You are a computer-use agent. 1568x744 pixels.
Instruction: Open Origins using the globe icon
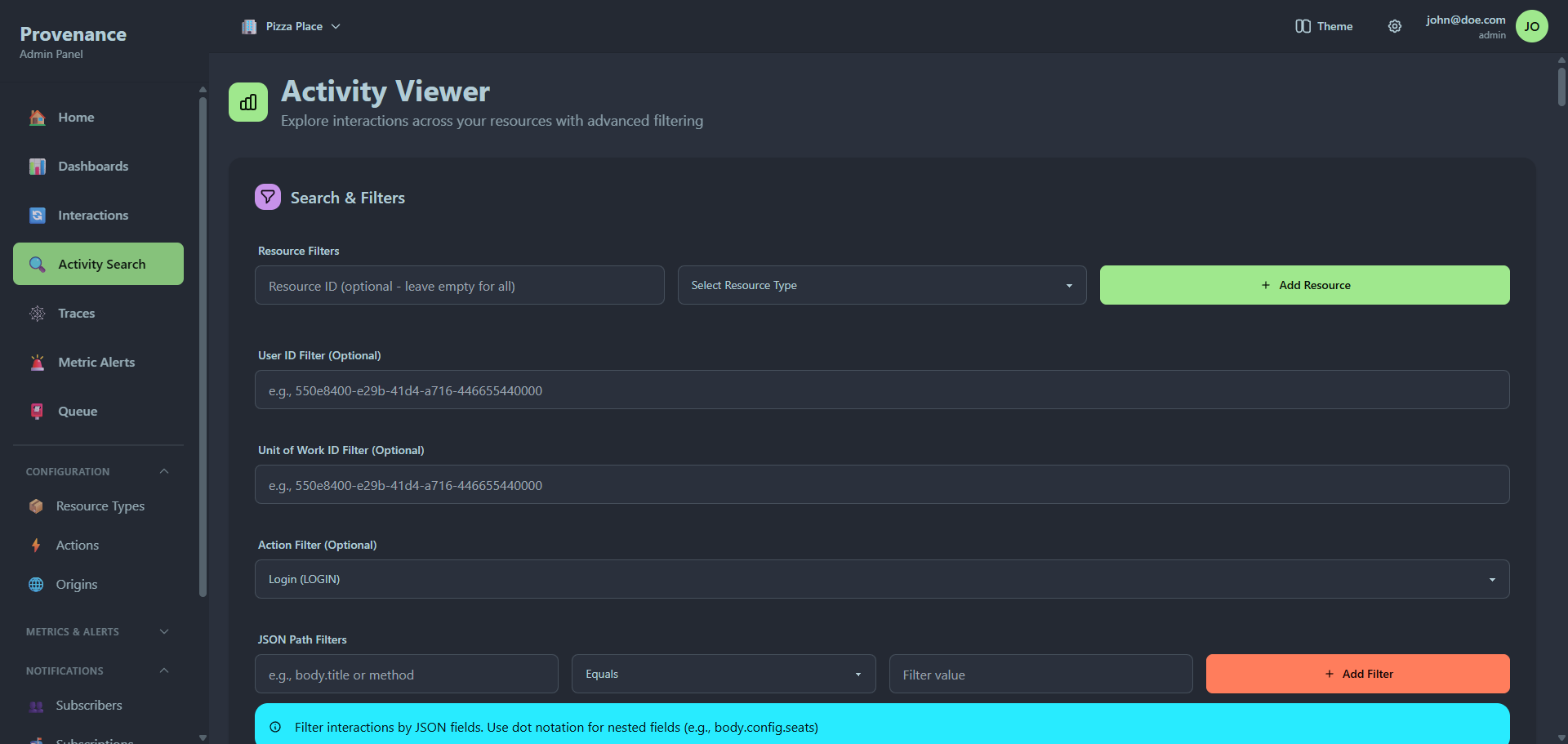(x=37, y=584)
